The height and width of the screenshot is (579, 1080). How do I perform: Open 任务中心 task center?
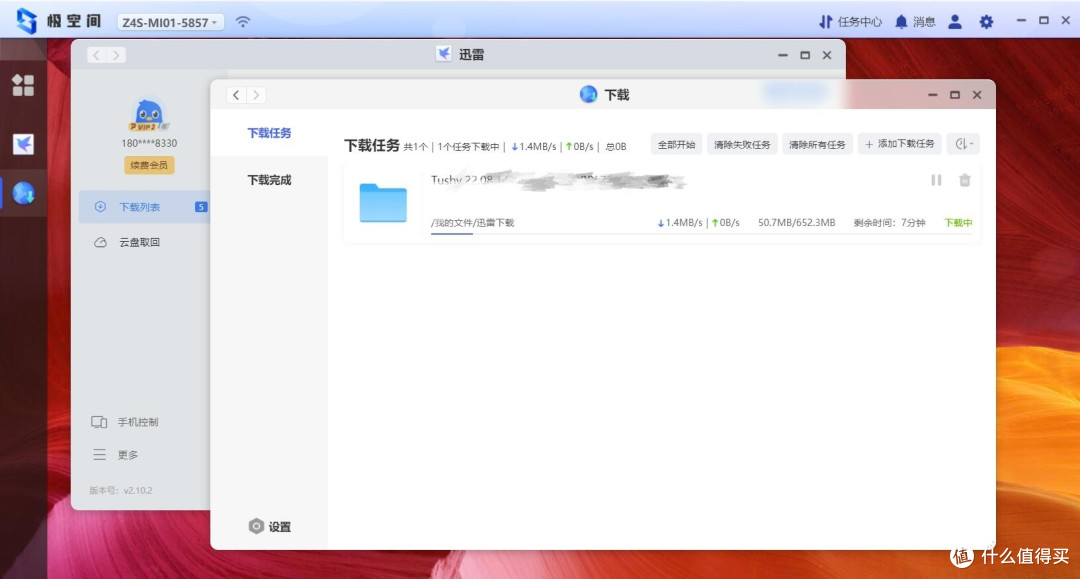coord(850,22)
